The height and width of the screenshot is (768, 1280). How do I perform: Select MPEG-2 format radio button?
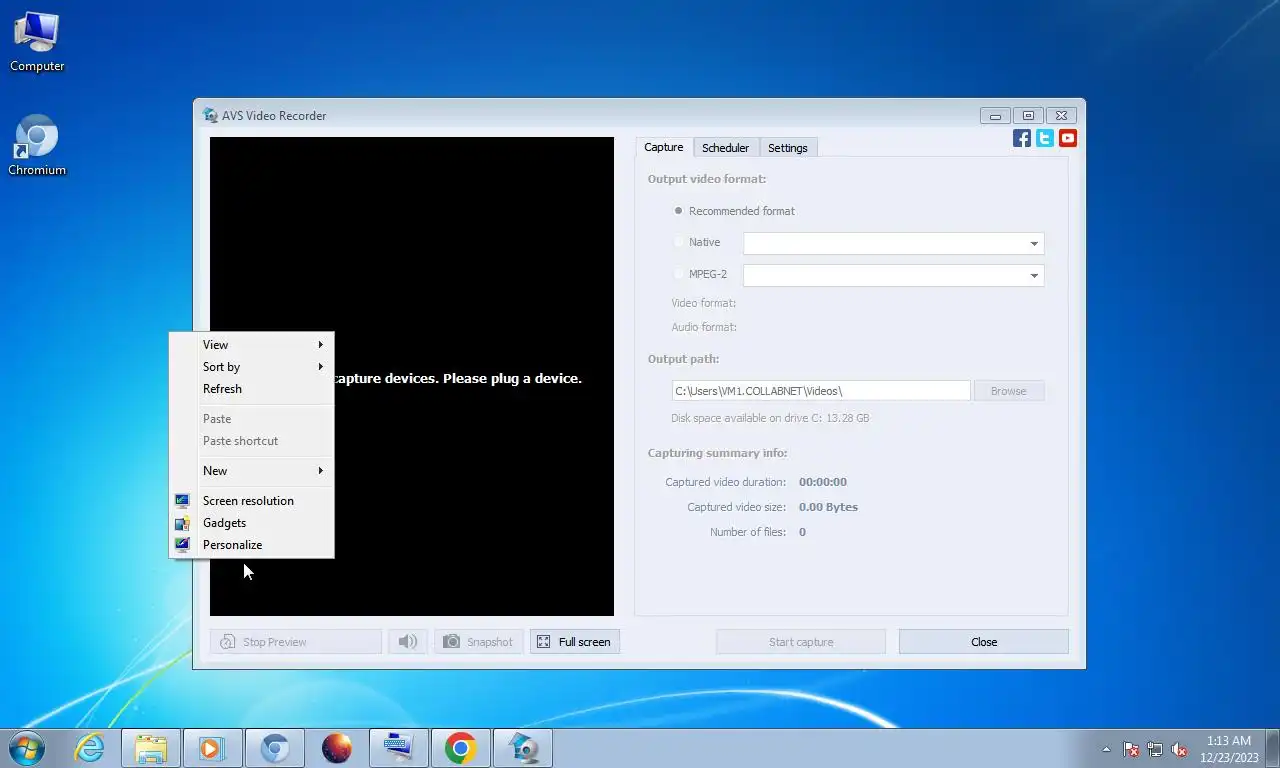pyautogui.click(x=679, y=274)
